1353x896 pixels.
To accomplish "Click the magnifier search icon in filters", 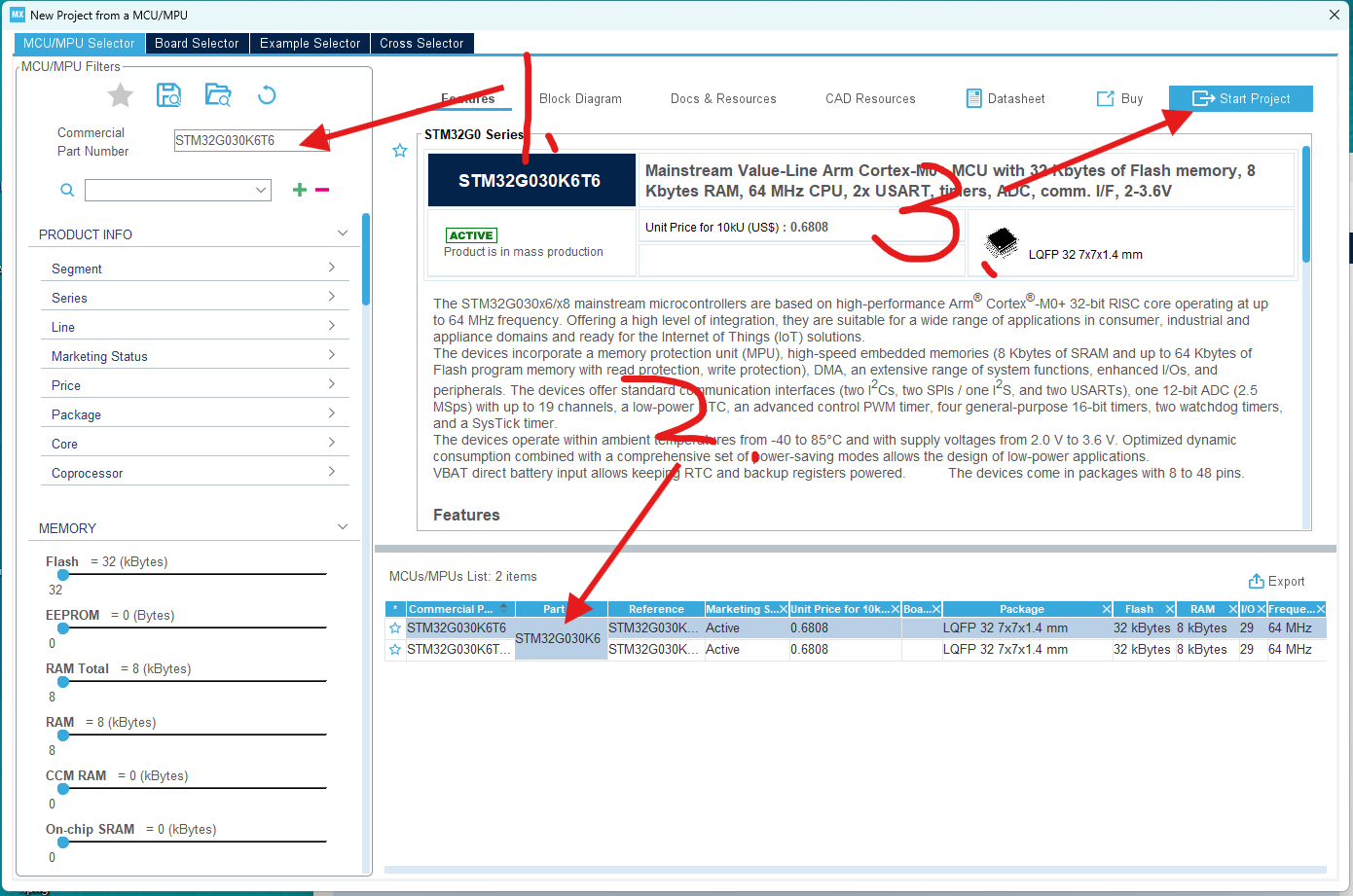I will pyautogui.click(x=67, y=190).
